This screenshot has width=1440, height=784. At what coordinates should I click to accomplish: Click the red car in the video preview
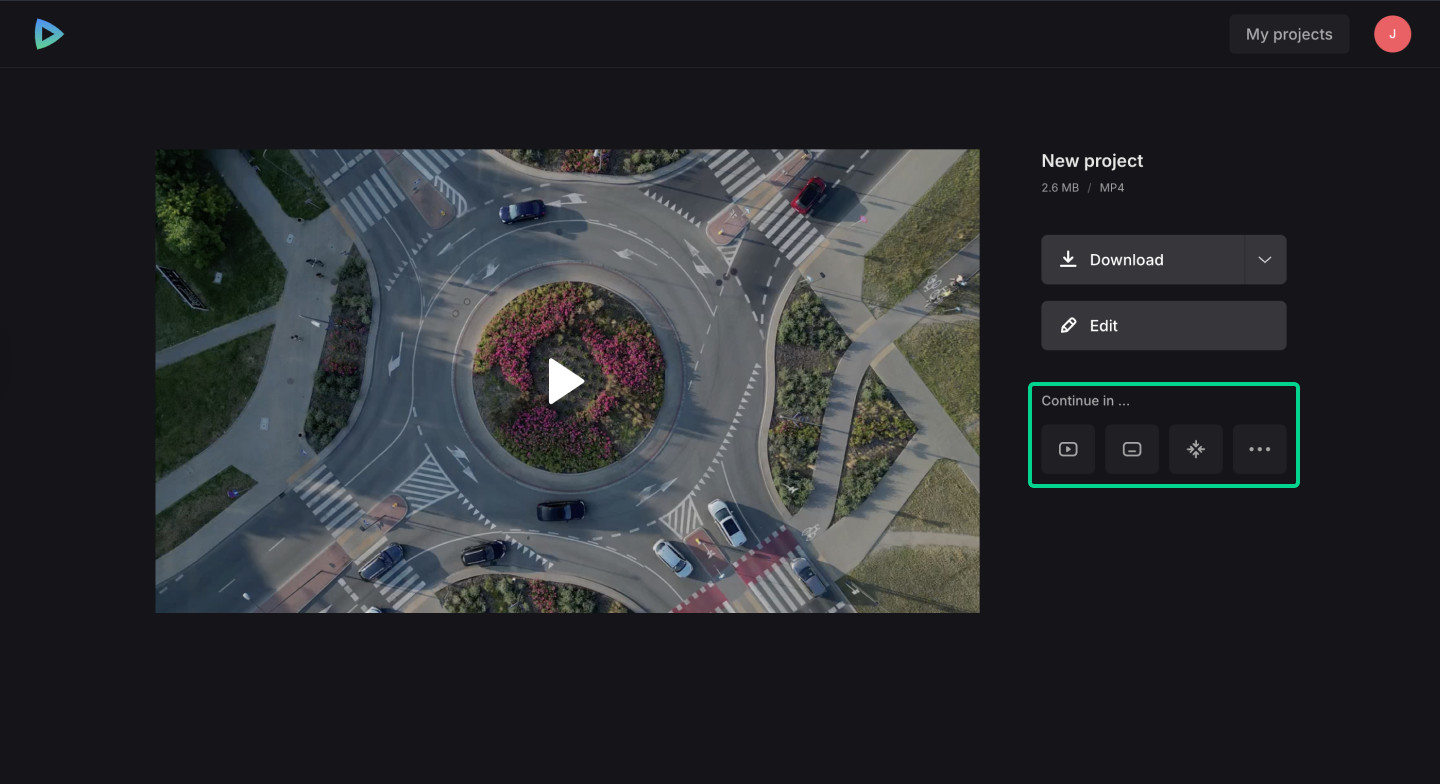click(x=808, y=194)
